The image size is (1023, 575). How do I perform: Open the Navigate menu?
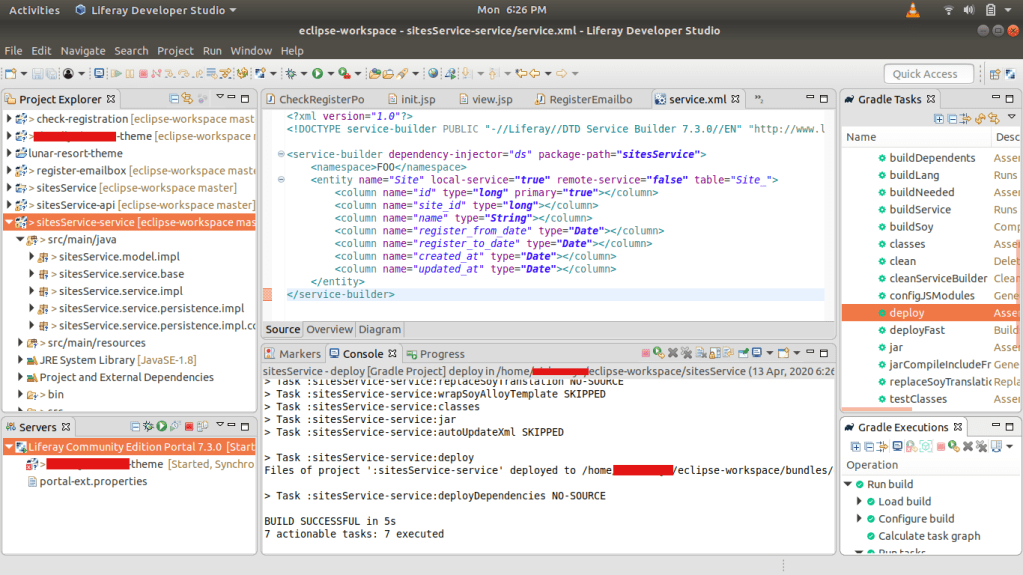pyautogui.click(x=82, y=51)
